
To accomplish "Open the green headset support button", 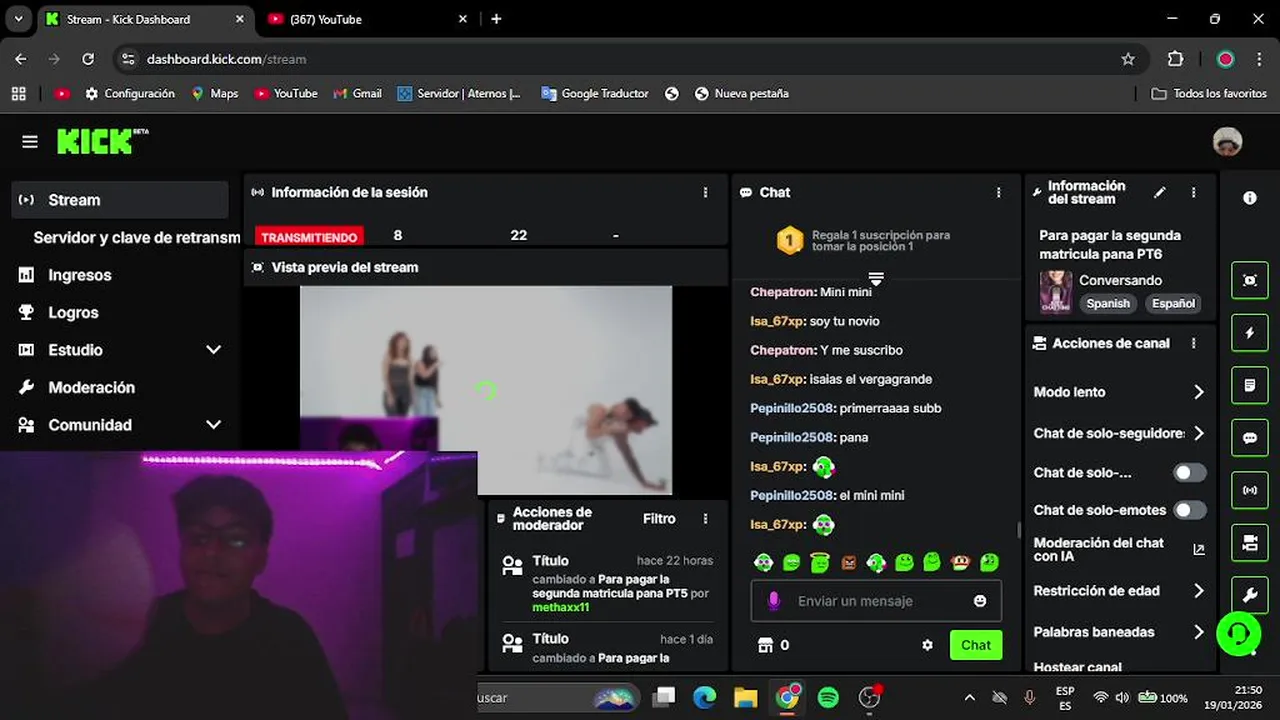I will 1238,632.
